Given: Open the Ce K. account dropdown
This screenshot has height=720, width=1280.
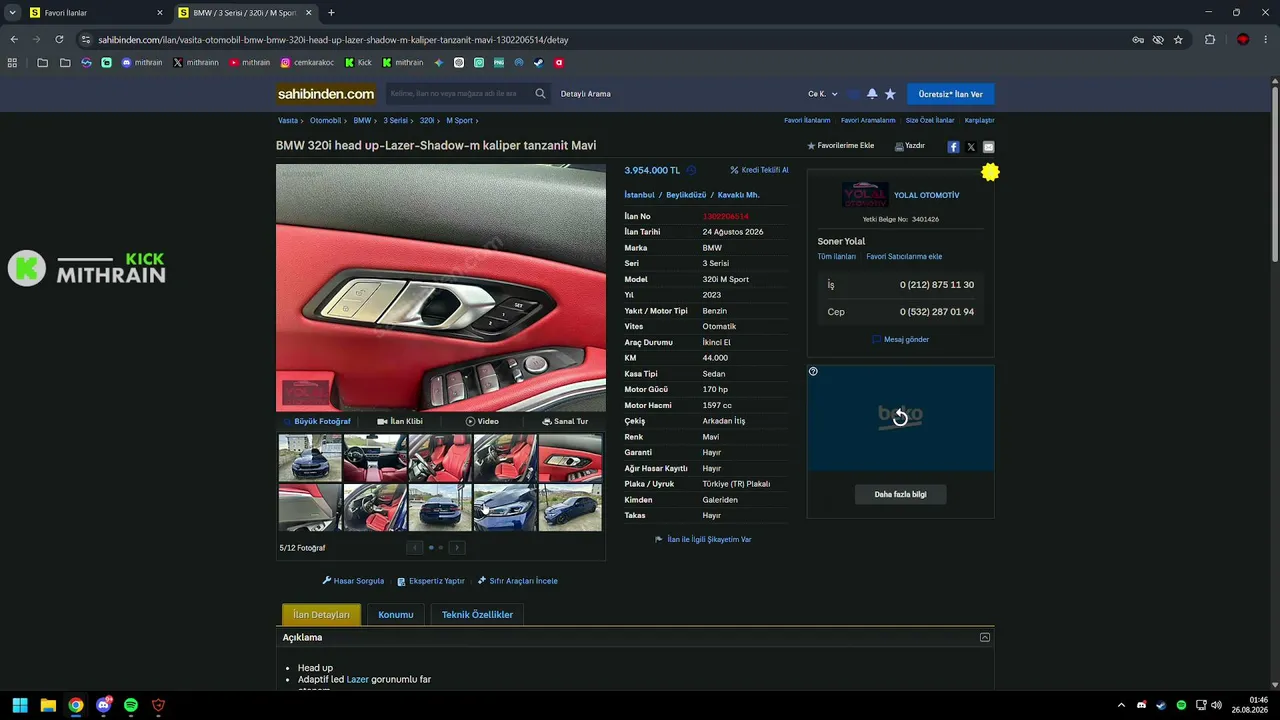Looking at the screenshot, I should 823,94.
